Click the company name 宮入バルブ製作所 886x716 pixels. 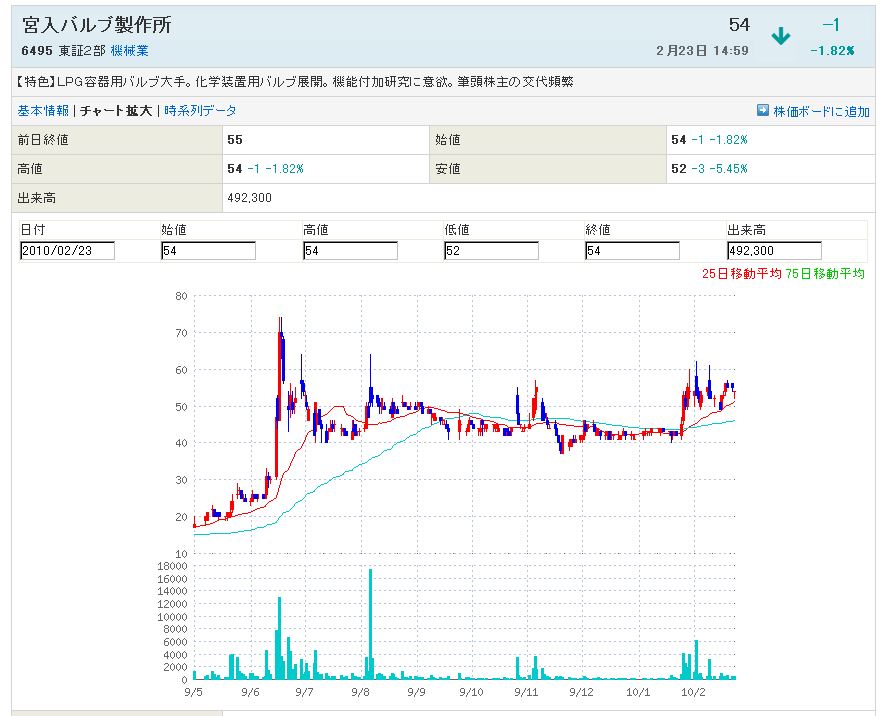(x=97, y=25)
